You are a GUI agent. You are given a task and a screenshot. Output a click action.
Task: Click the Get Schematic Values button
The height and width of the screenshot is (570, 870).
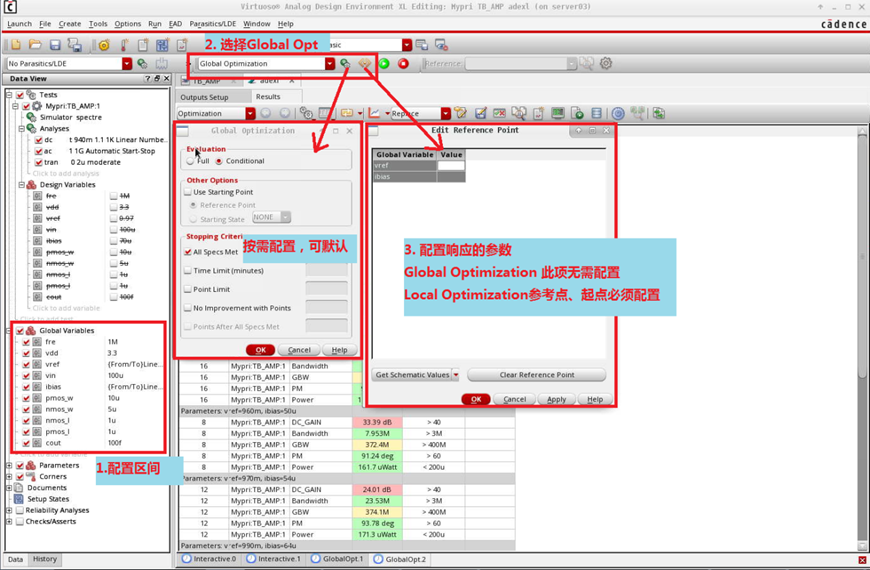click(412, 375)
